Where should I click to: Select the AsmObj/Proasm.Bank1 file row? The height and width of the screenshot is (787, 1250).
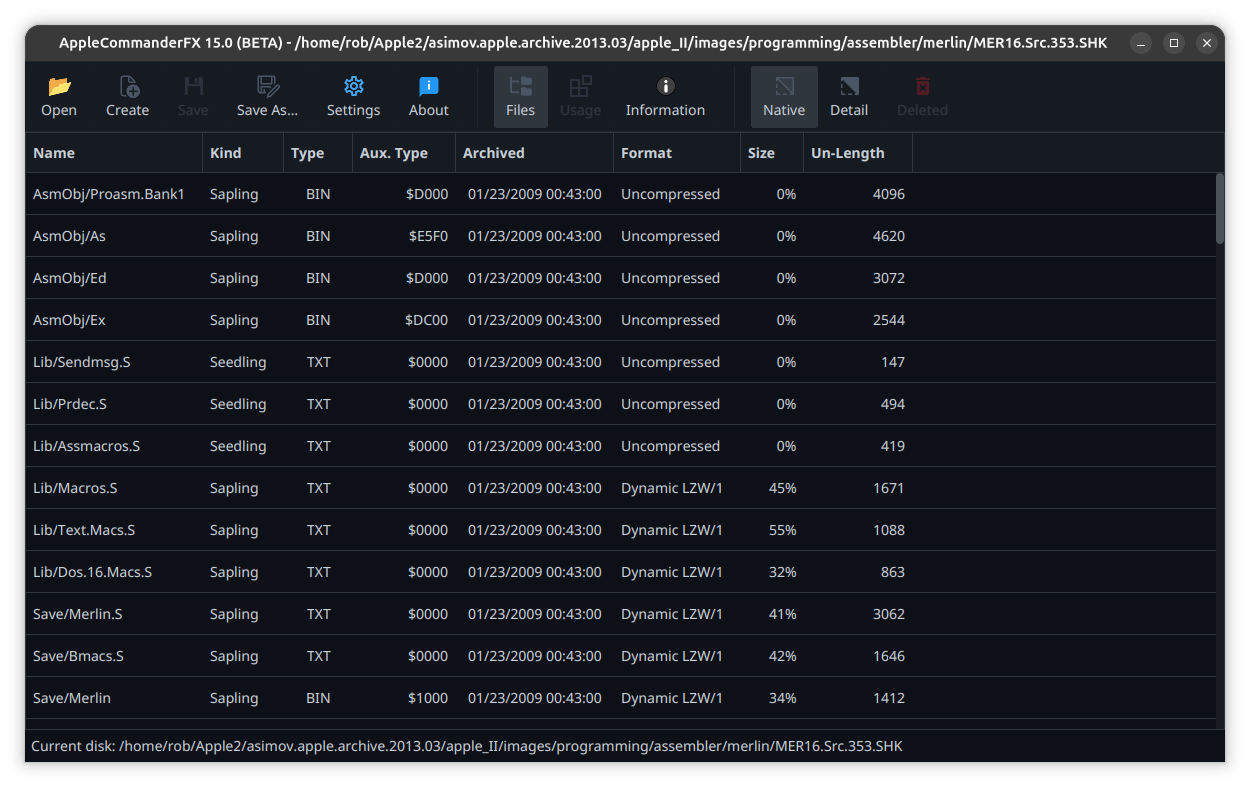[620, 194]
